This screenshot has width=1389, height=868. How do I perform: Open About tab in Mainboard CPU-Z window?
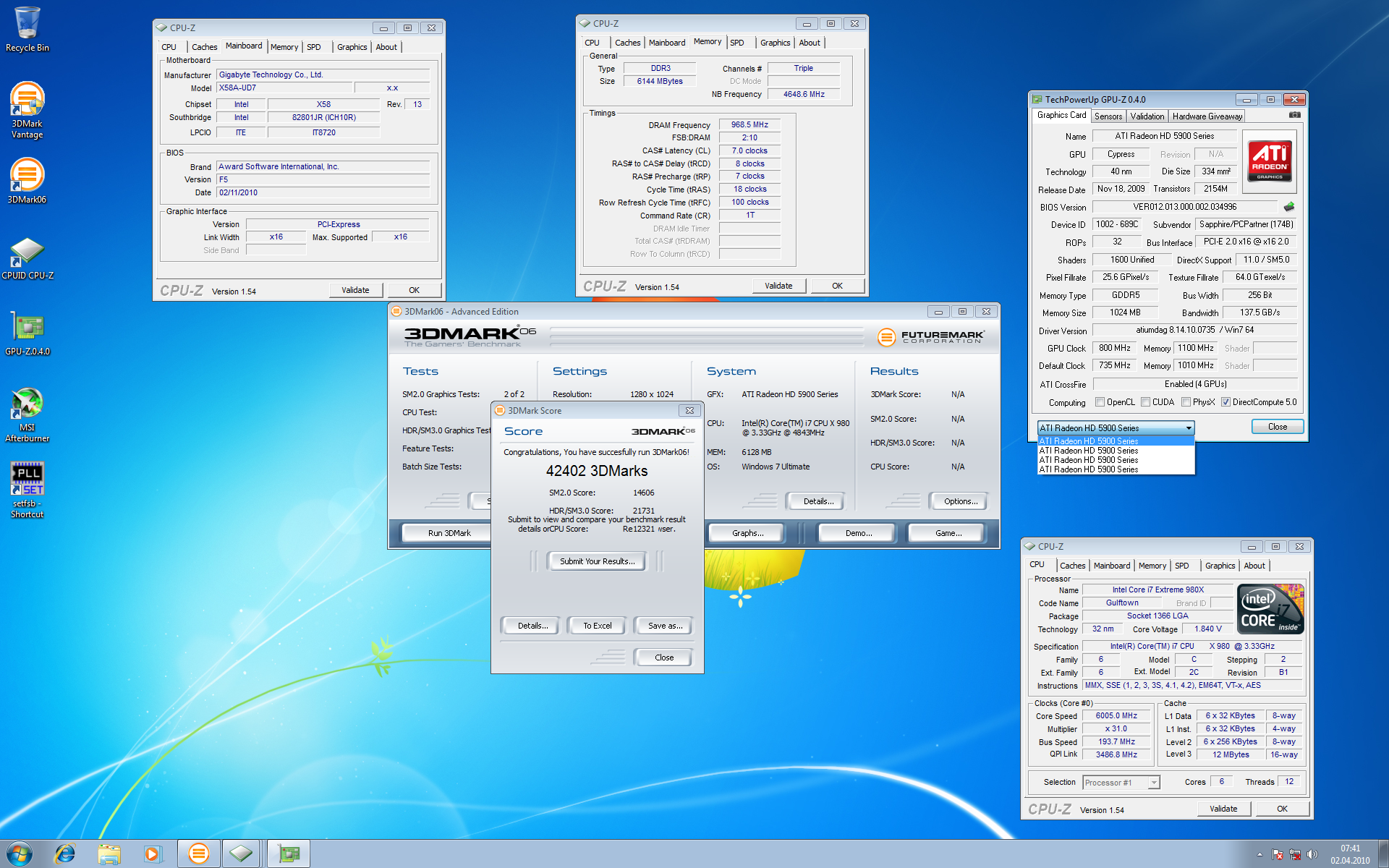[386, 47]
